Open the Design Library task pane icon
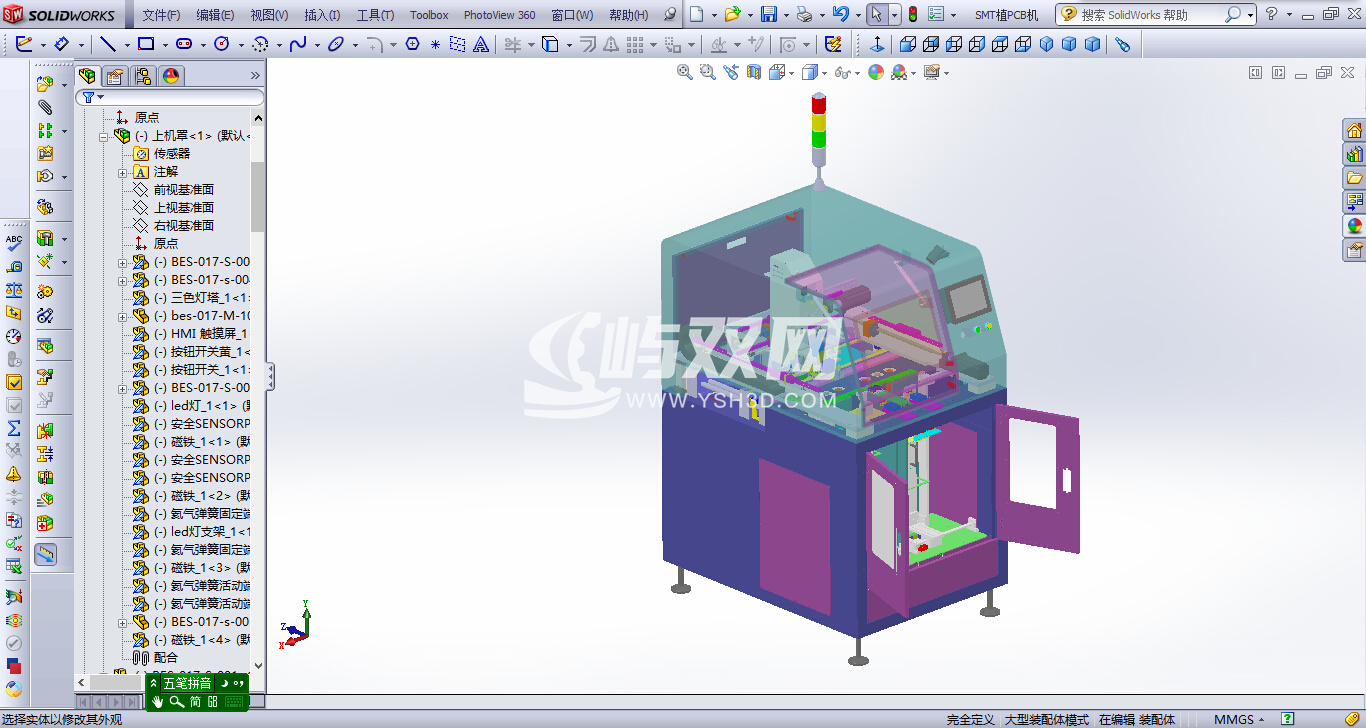The width and height of the screenshot is (1366, 728). (1354, 155)
